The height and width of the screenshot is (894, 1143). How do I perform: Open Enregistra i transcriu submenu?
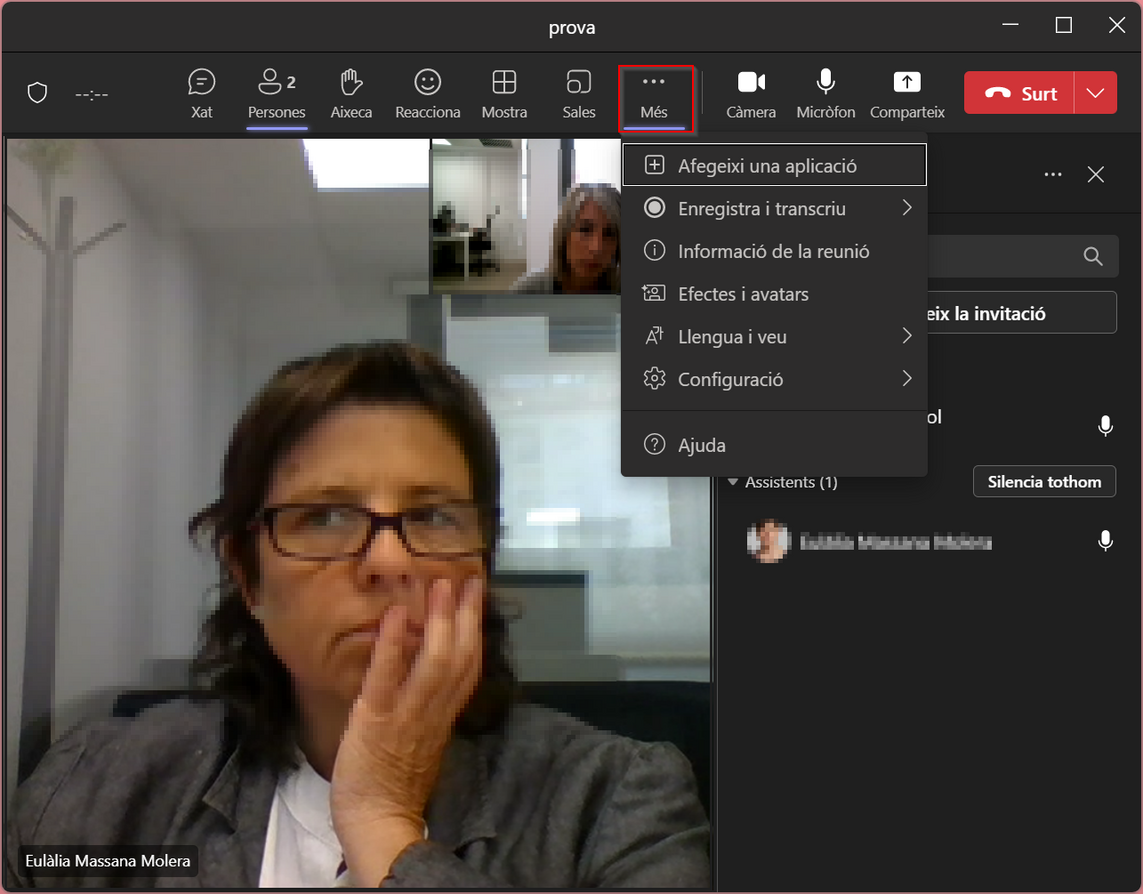click(774, 208)
